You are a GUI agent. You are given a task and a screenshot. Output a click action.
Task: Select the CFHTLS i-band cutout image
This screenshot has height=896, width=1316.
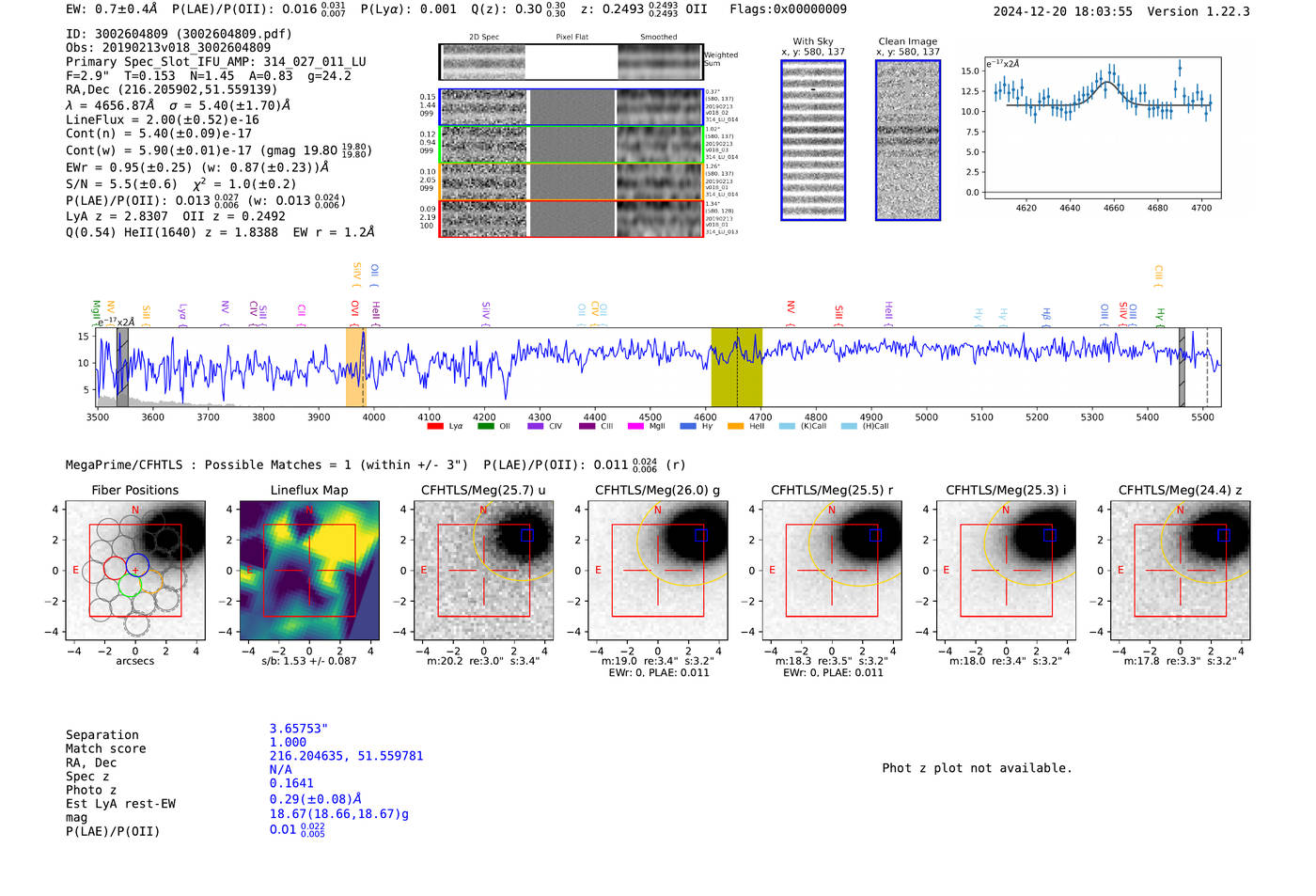1006,570
